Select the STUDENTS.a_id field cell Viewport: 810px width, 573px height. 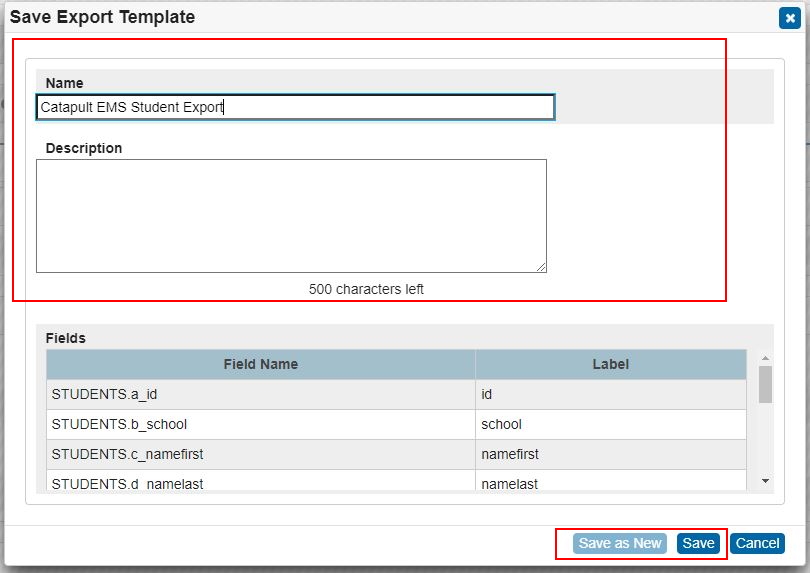[261, 394]
